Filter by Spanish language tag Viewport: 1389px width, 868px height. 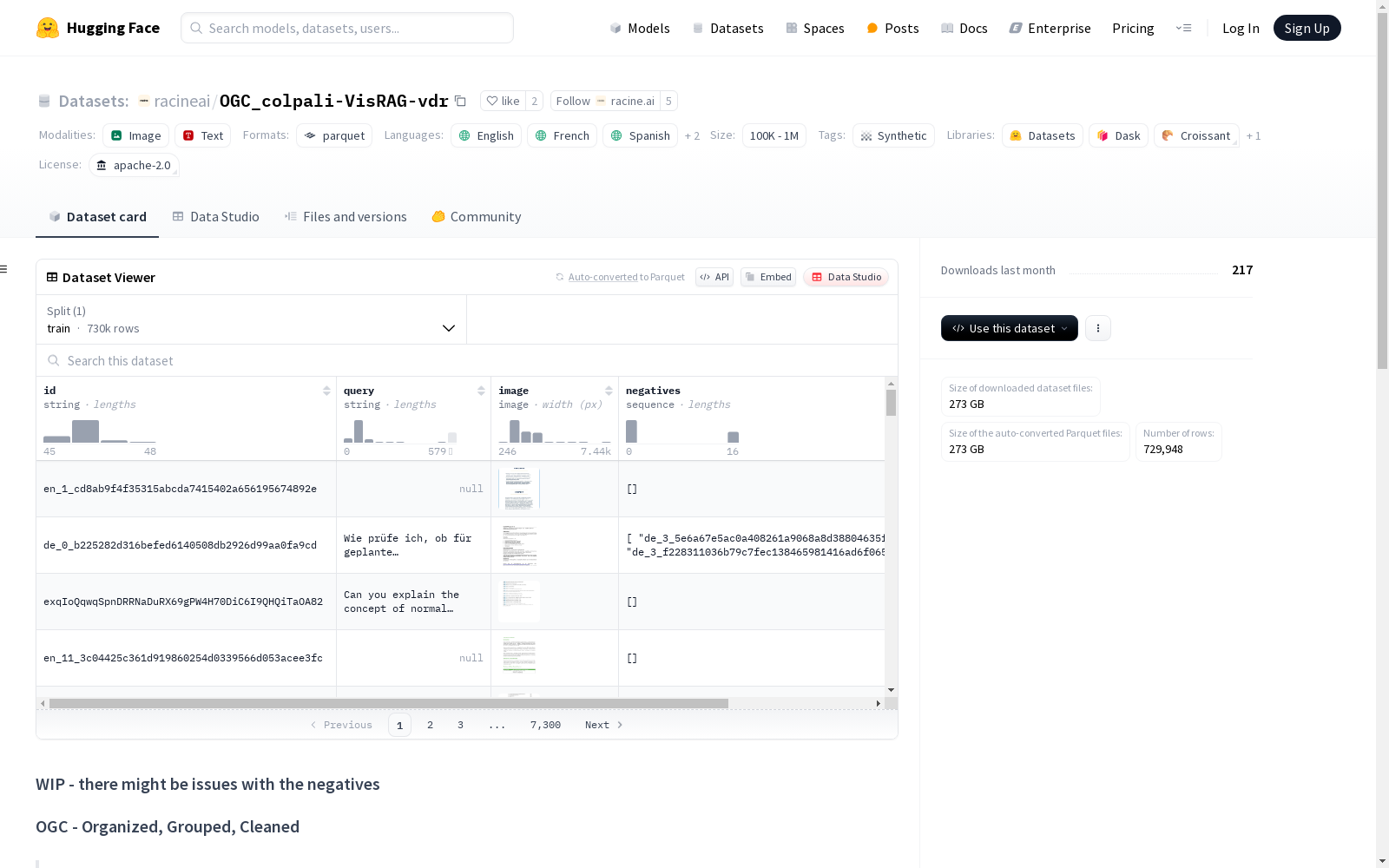point(640,135)
